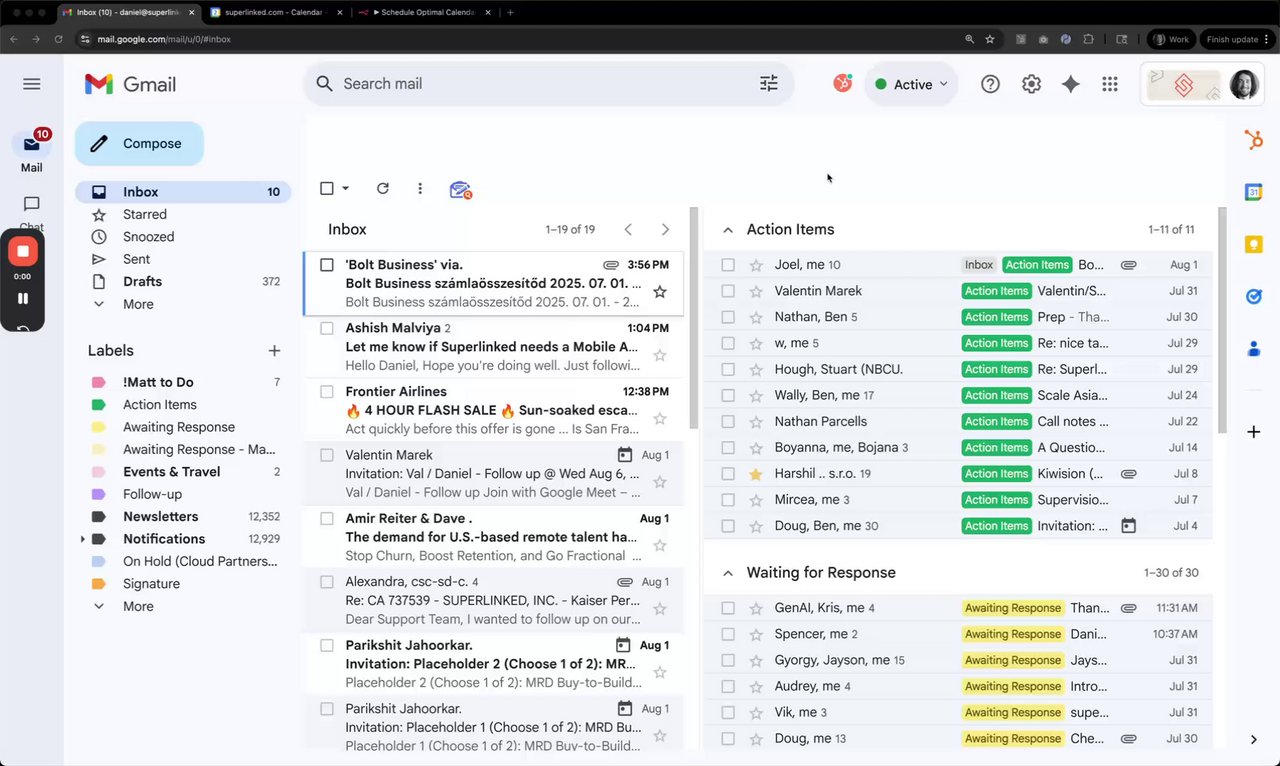Viewport: 1280px width, 766px height.
Task: Create a new label with plus icon
Action: (274, 351)
